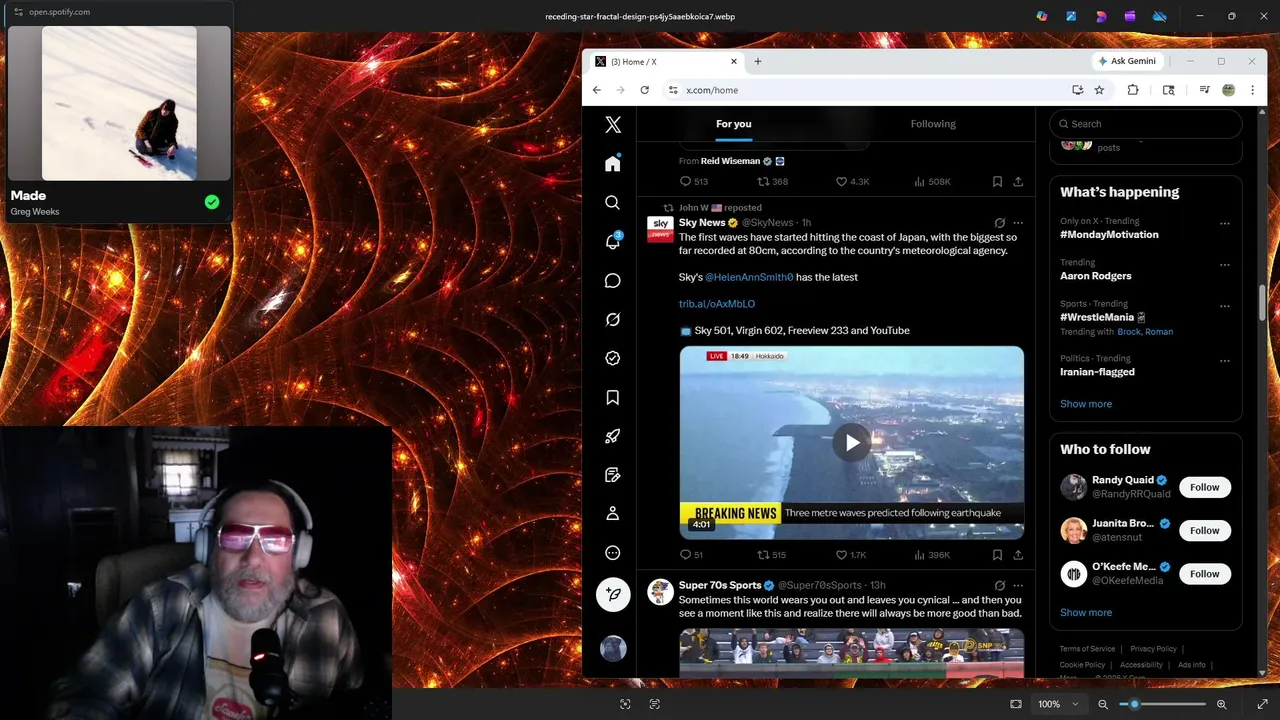The image size is (1280, 720).
Task: Open @HelenAnnSmith0 mention link
Action: [x=749, y=277]
